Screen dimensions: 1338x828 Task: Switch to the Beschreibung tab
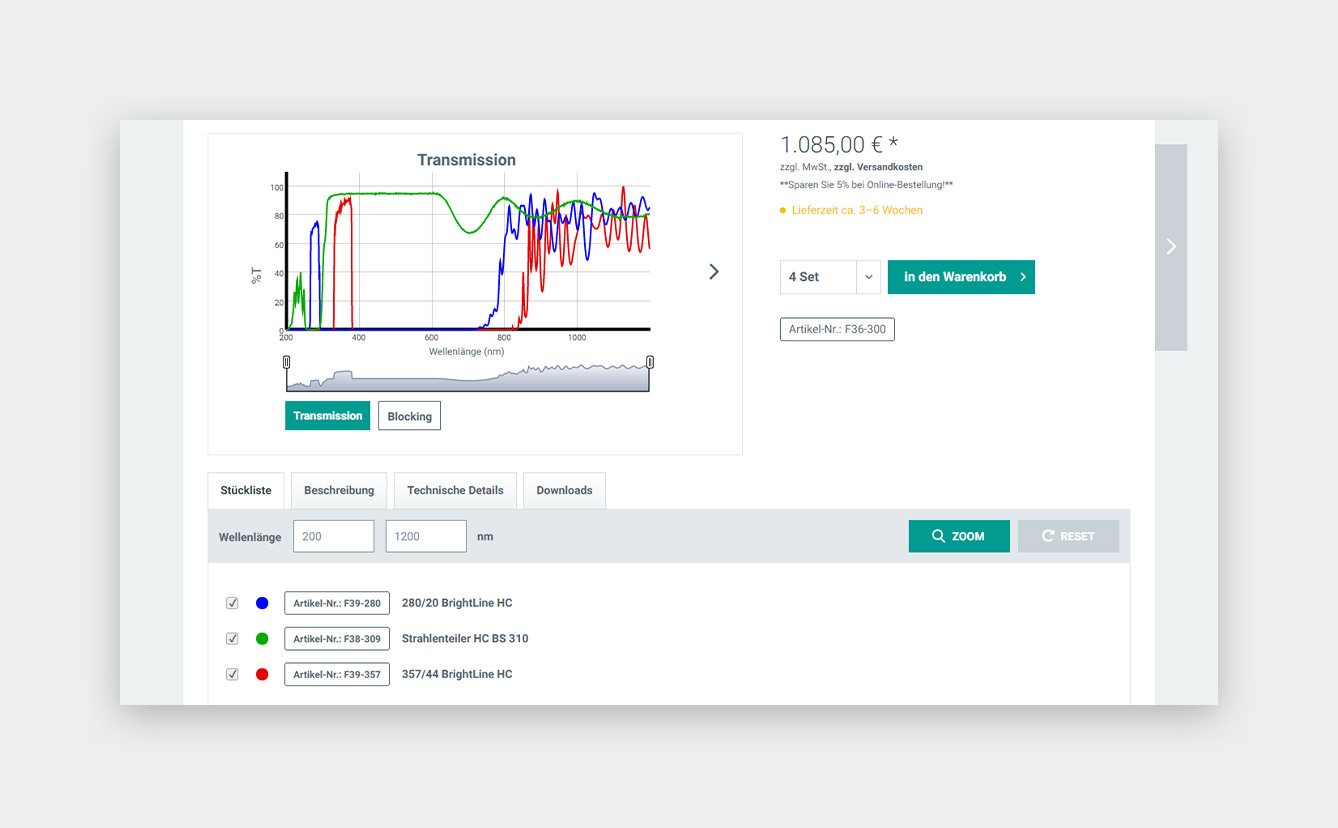(339, 491)
